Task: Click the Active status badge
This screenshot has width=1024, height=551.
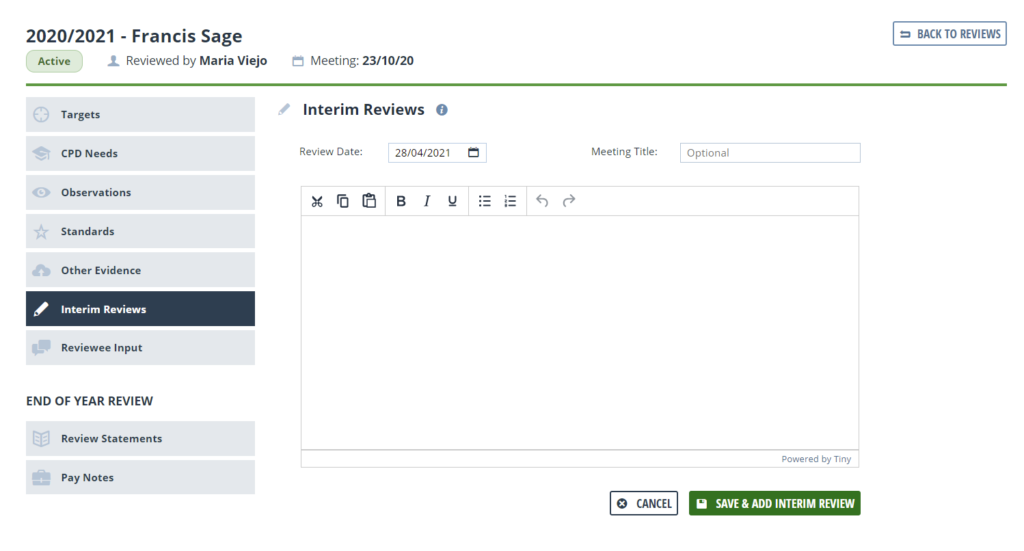Action: coord(54,61)
